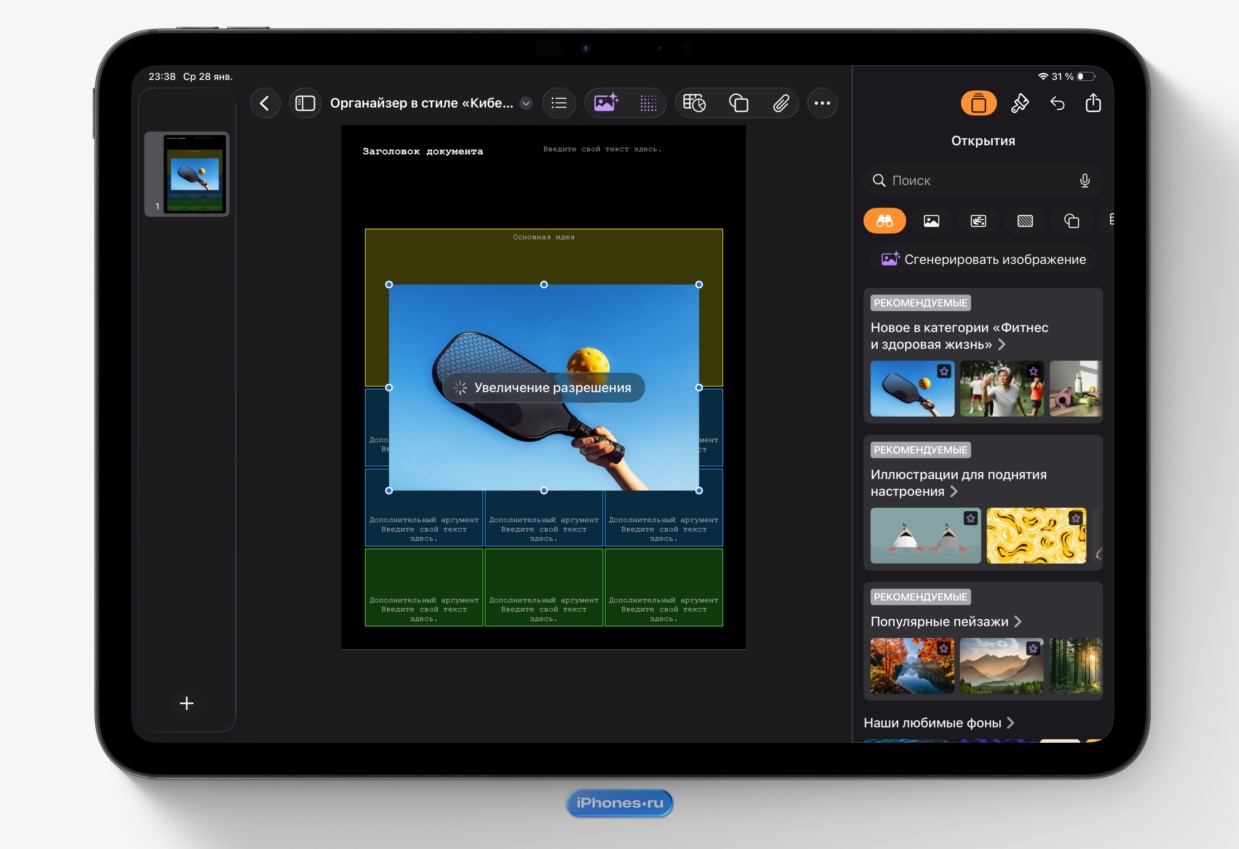Toggle the page sidebar view button

tap(305, 103)
